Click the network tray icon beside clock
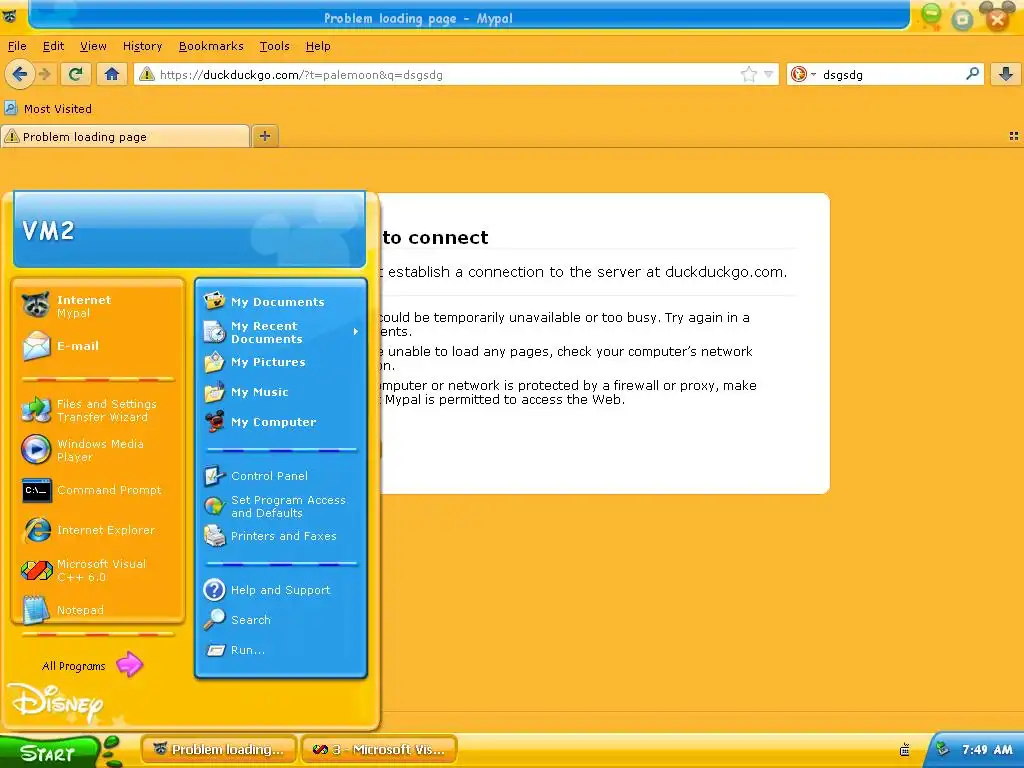This screenshot has height=768, width=1024. pyautogui.click(x=942, y=750)
